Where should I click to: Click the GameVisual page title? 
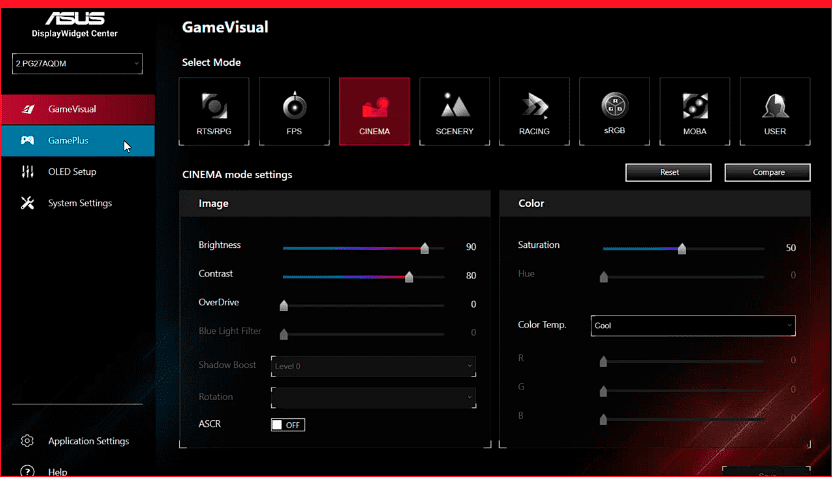click(x=225, y=28)
